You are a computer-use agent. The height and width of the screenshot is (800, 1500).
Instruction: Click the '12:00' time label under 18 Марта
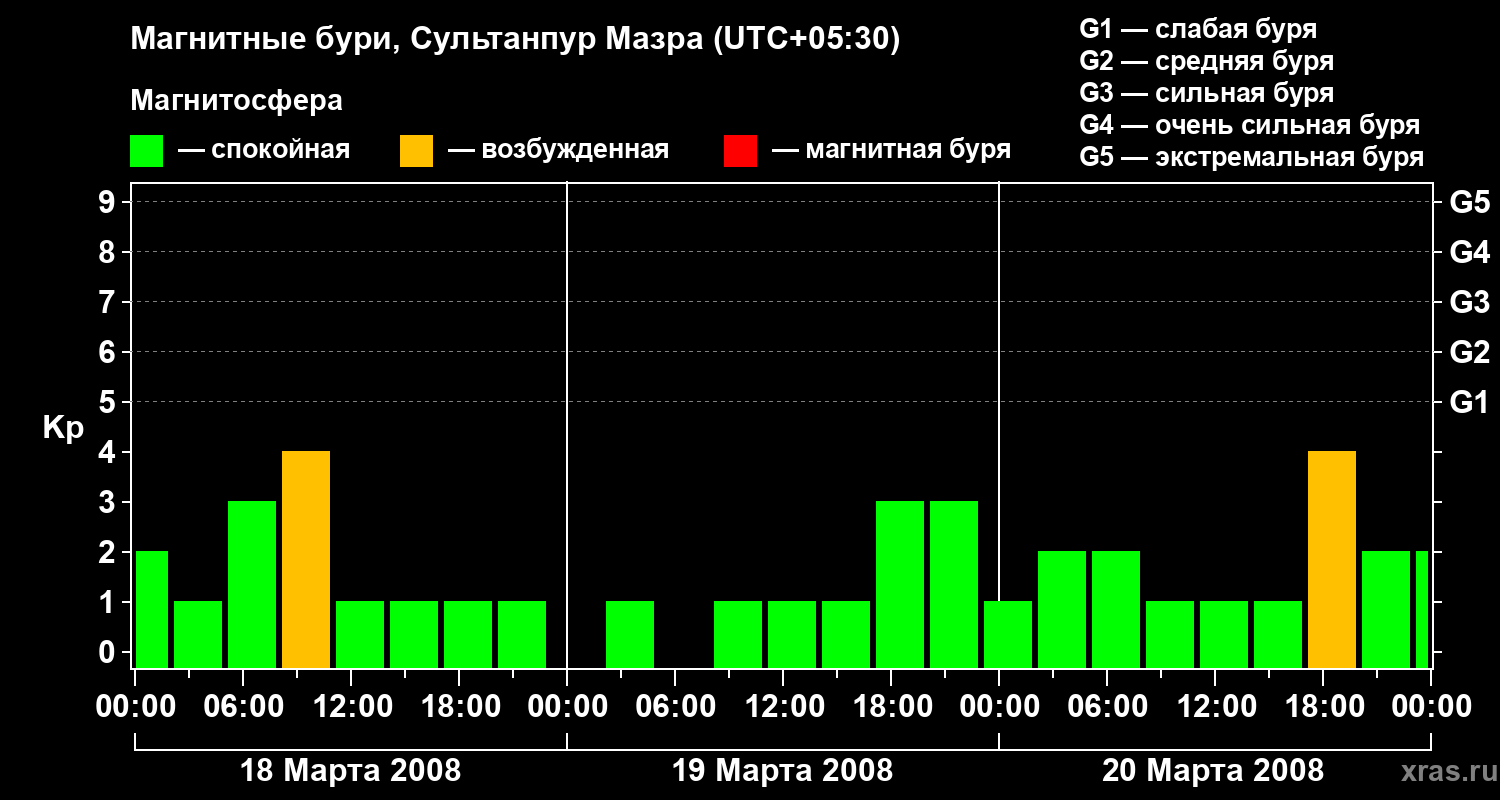tap(351, 707)
